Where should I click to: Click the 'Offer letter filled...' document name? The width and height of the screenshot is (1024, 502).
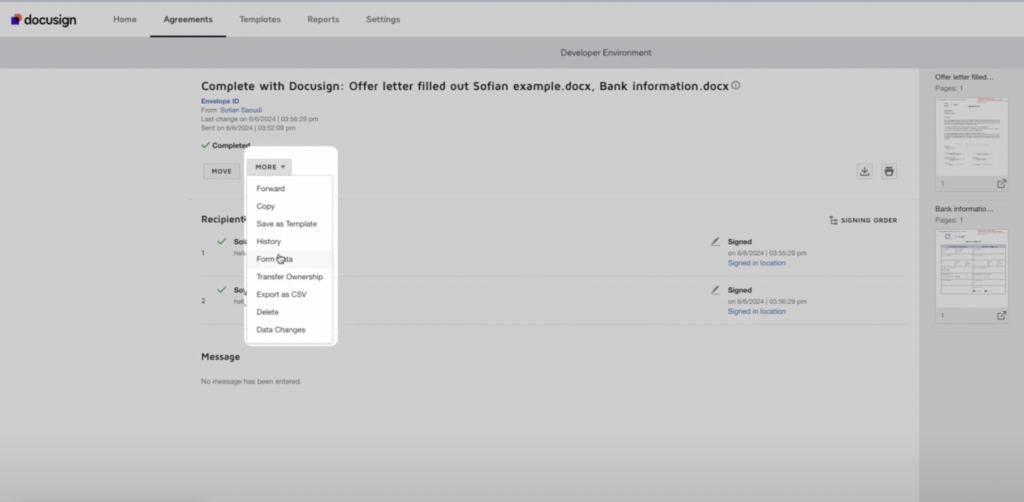[x=964, y=77]
